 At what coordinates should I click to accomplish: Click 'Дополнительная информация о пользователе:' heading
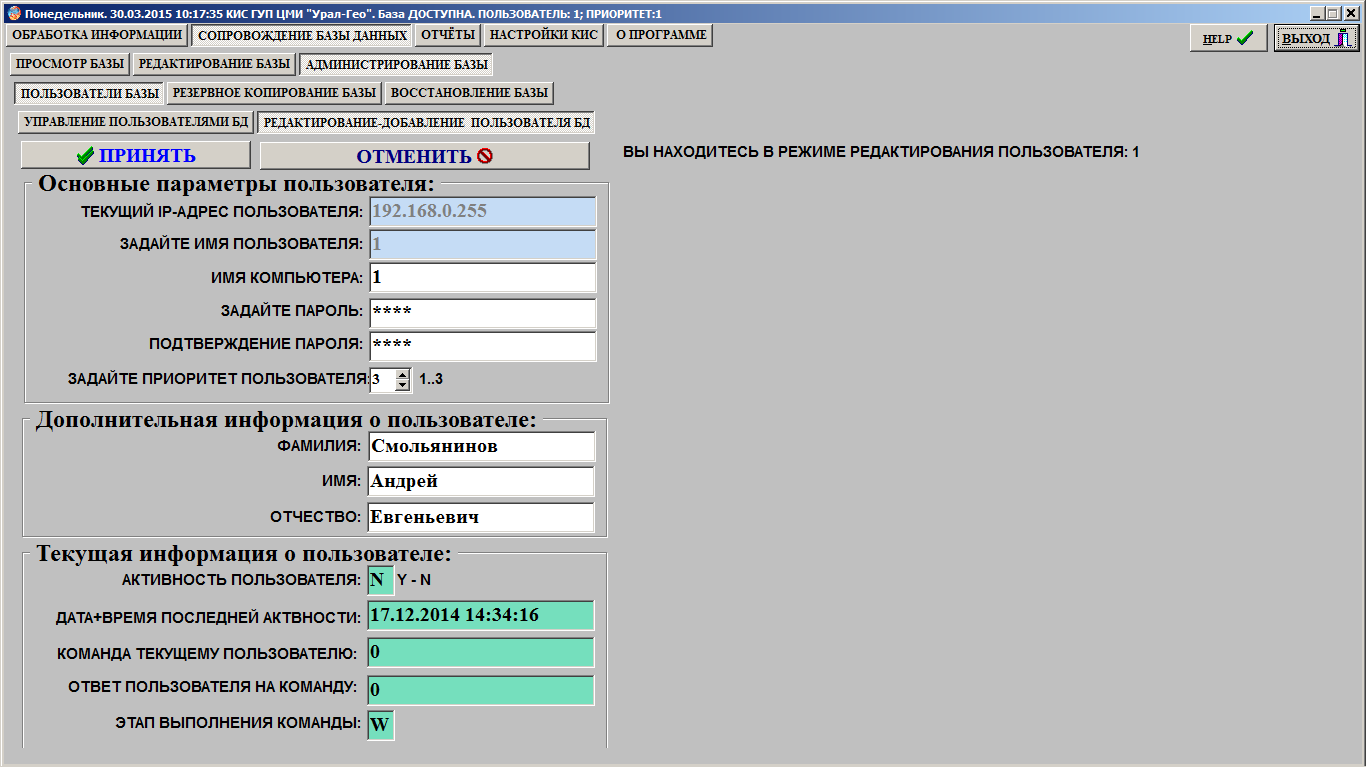tap(286, 420)
